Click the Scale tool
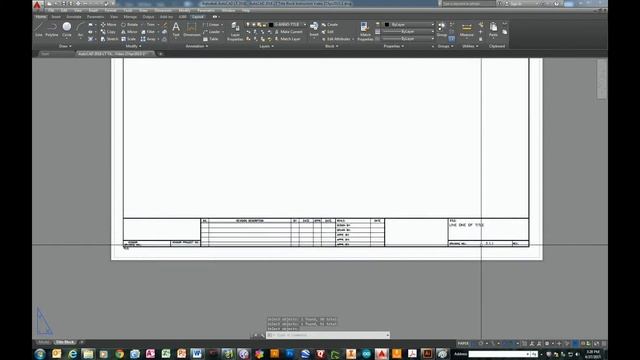Image resolution: width=640 pixels, height=360 pixels. click(129, 39)
